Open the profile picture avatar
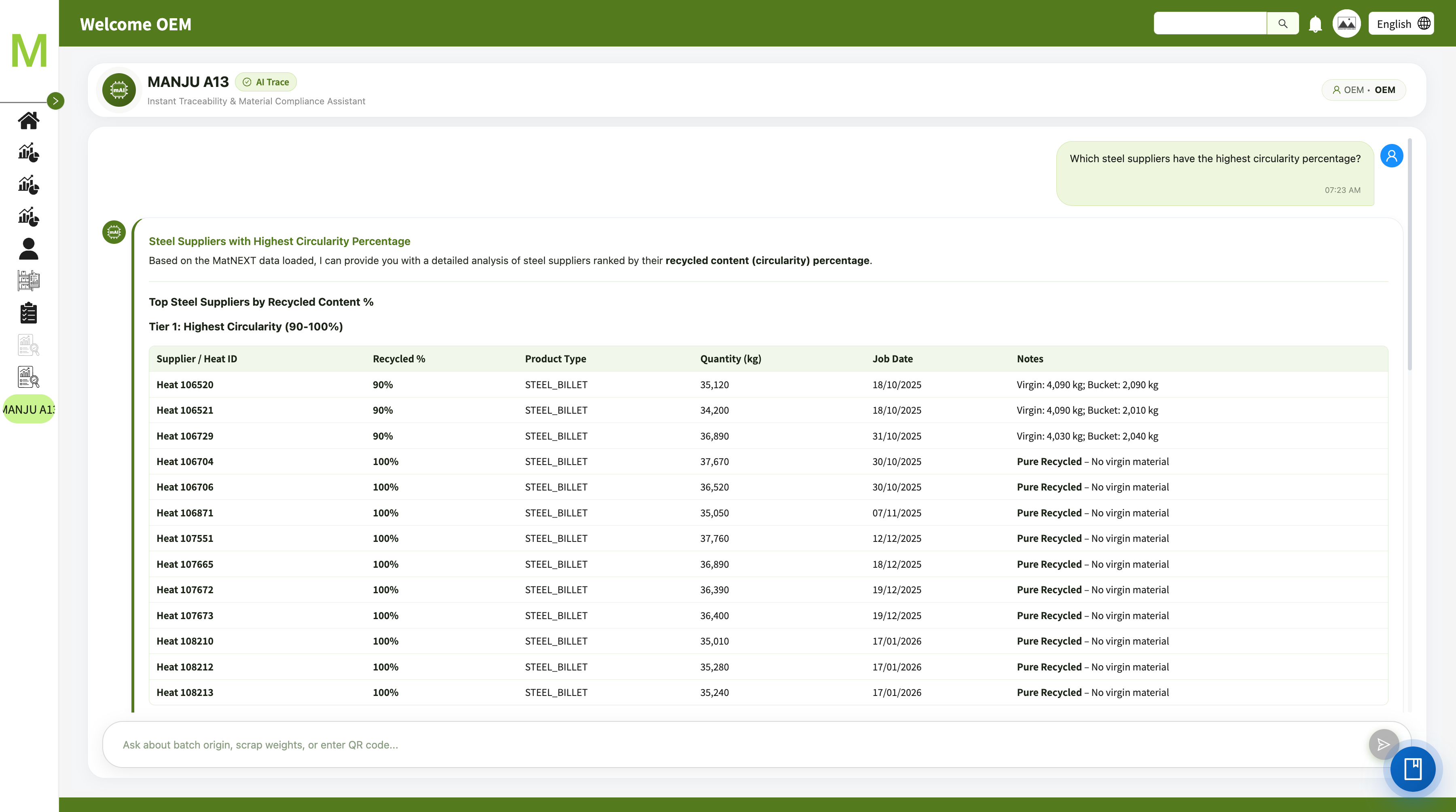Image resolution: width=1456 pixels, height=812 pixels. coord(1346,24)
